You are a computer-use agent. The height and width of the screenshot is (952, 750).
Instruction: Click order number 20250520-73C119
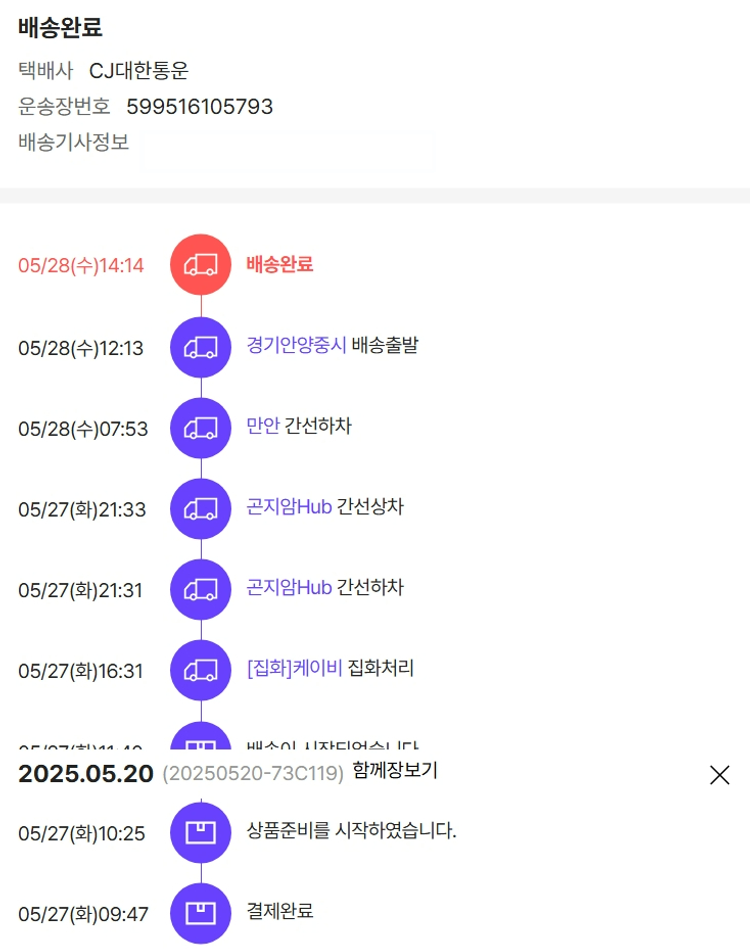253,774
